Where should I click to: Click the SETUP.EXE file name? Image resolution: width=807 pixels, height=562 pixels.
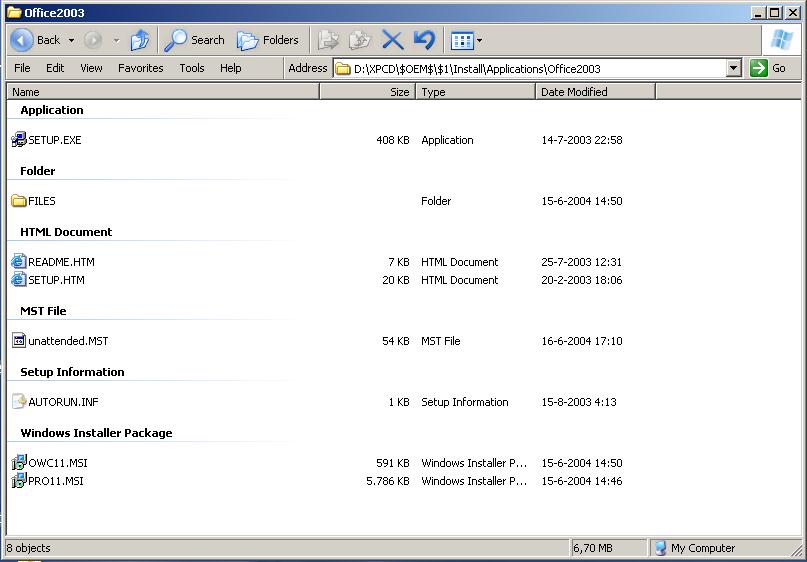click(x=55, y=140)
